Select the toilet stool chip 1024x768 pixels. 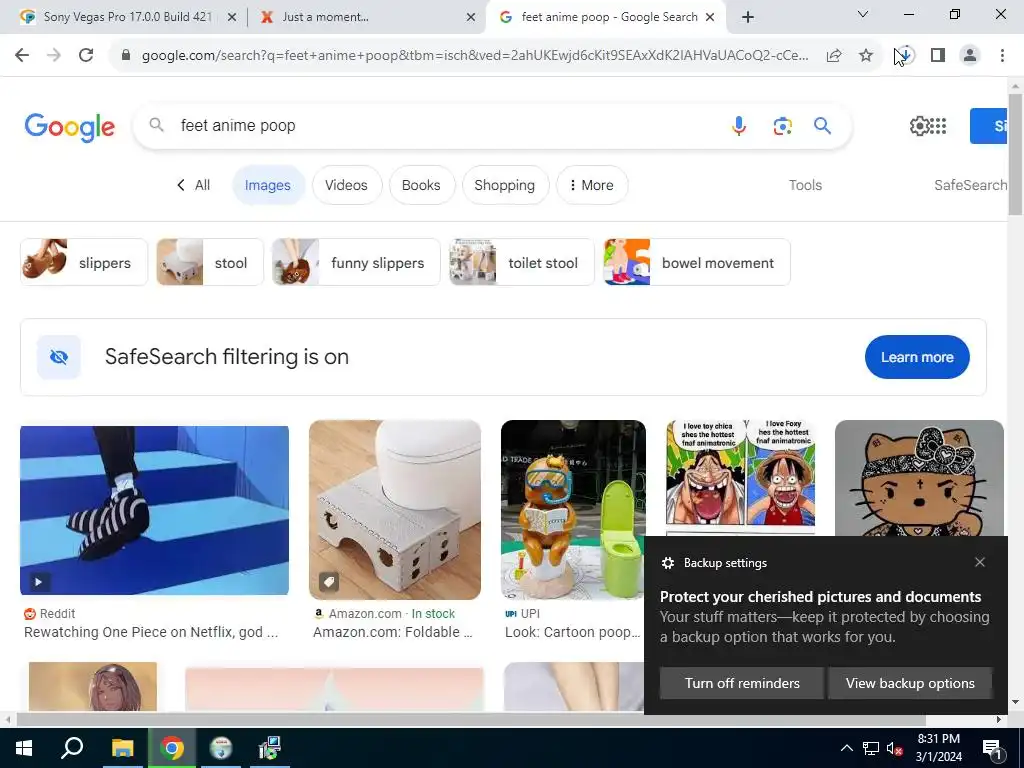tap(522, 263)
